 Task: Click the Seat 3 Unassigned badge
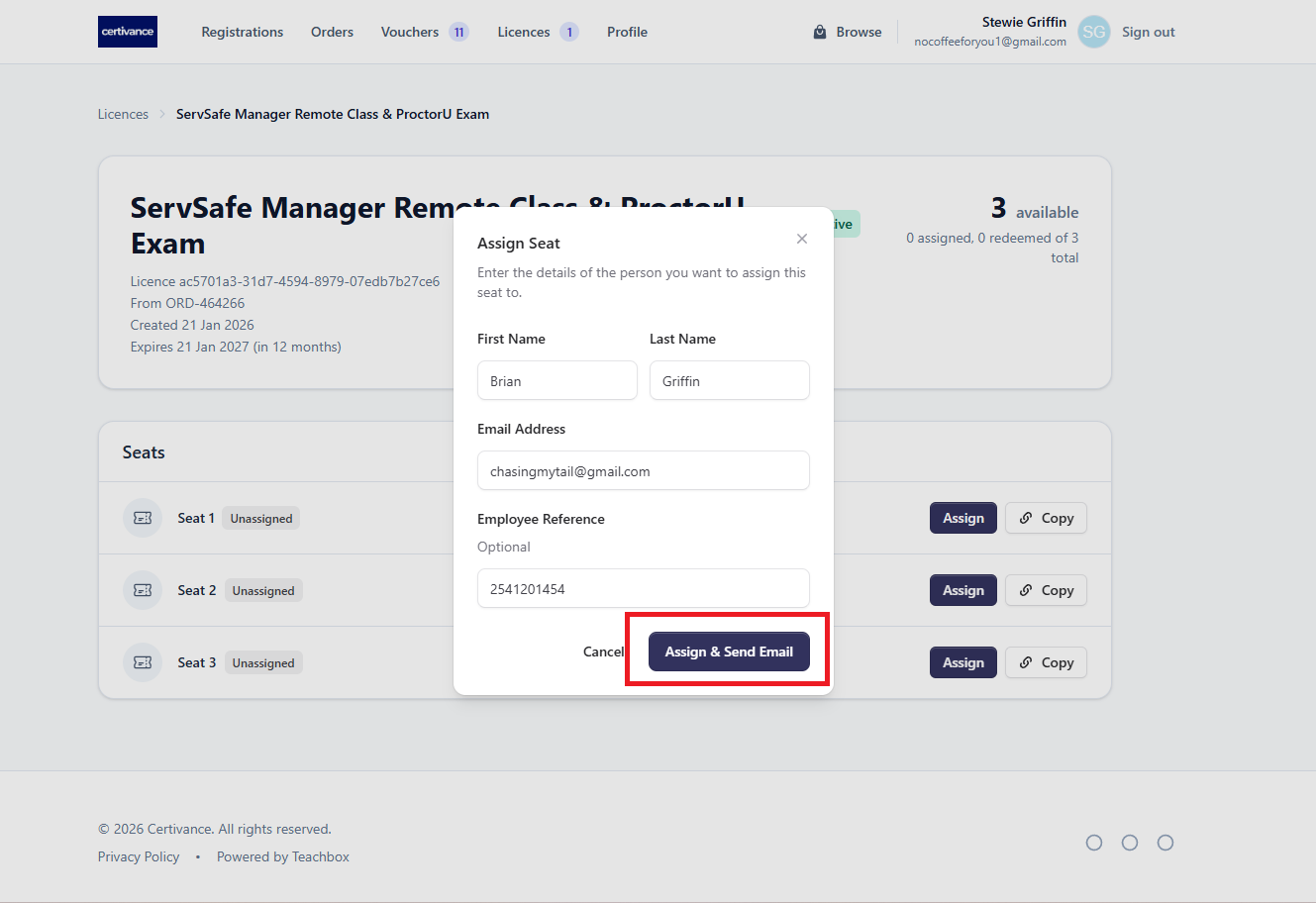[263, 662]
